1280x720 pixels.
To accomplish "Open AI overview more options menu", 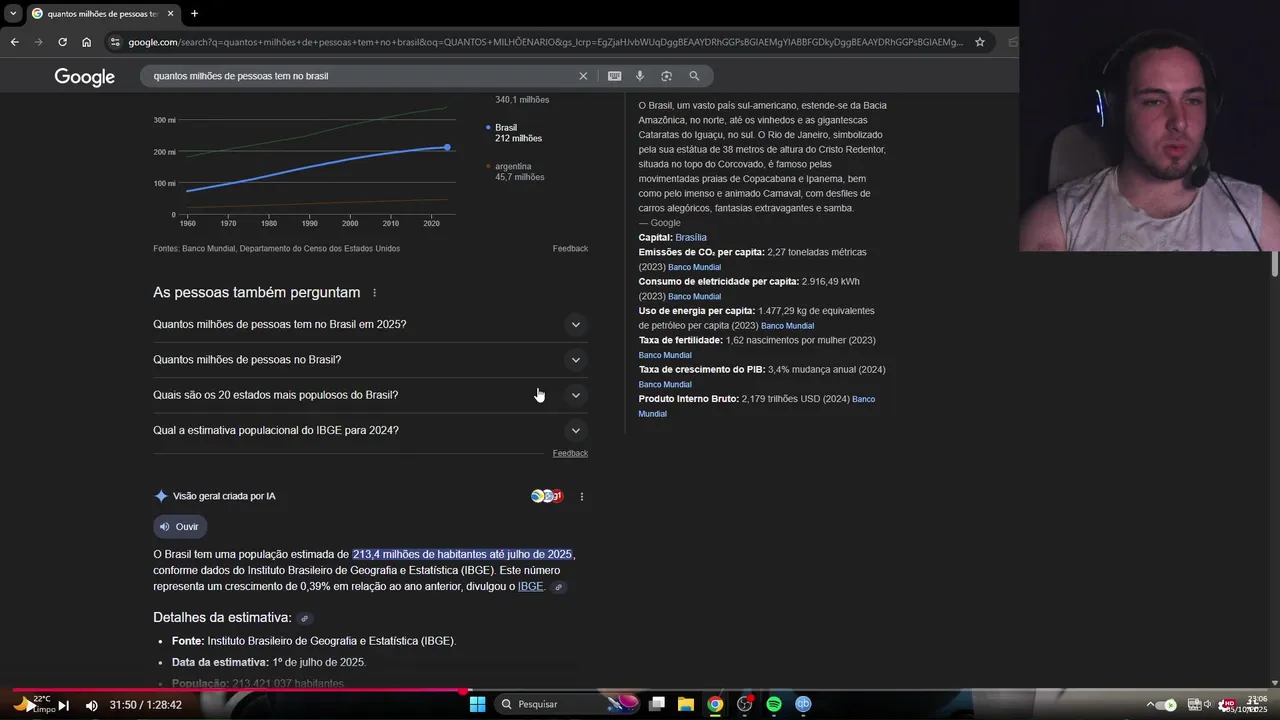I will [581, 496].
